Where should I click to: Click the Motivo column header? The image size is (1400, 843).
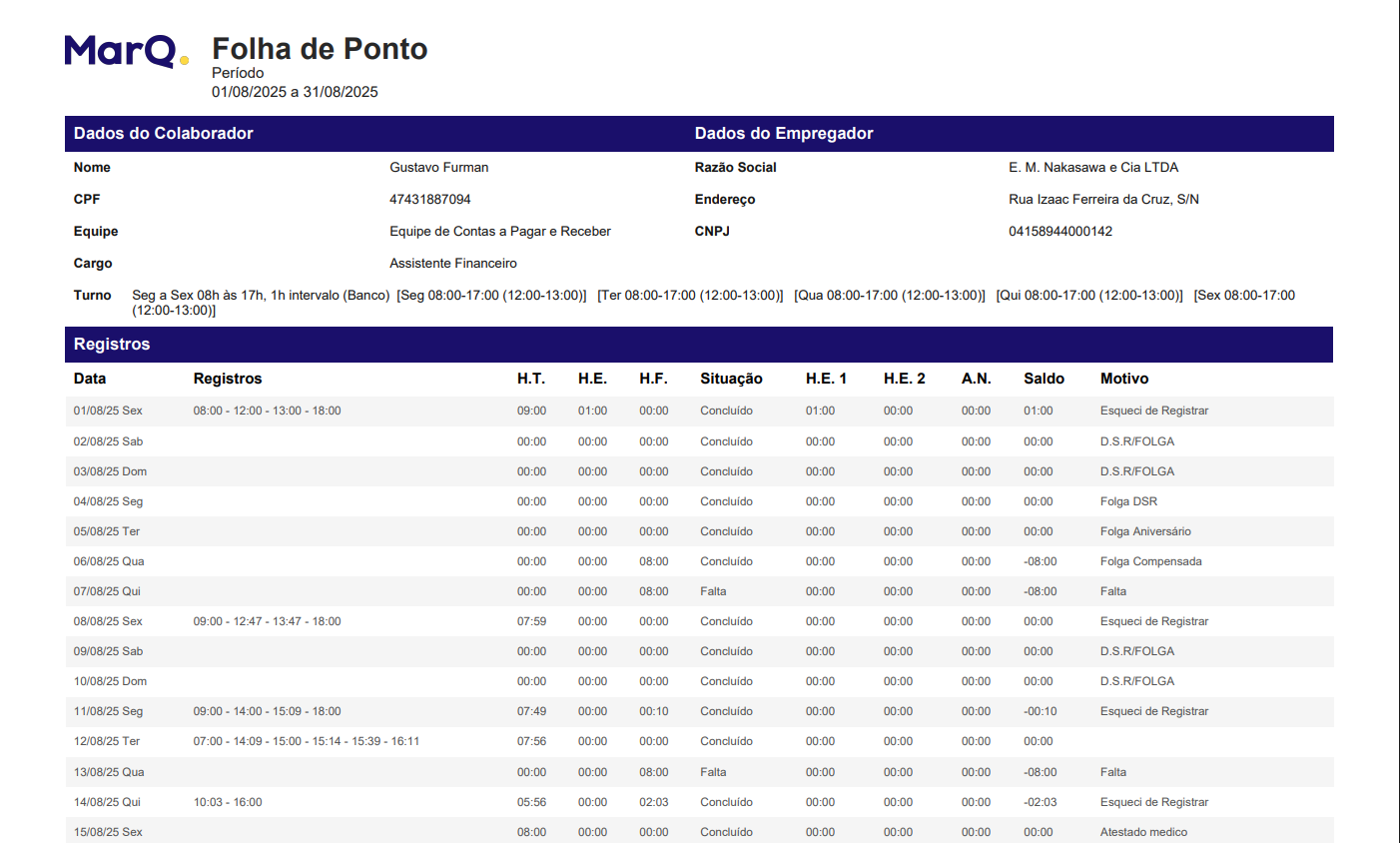coord(1124,380)
